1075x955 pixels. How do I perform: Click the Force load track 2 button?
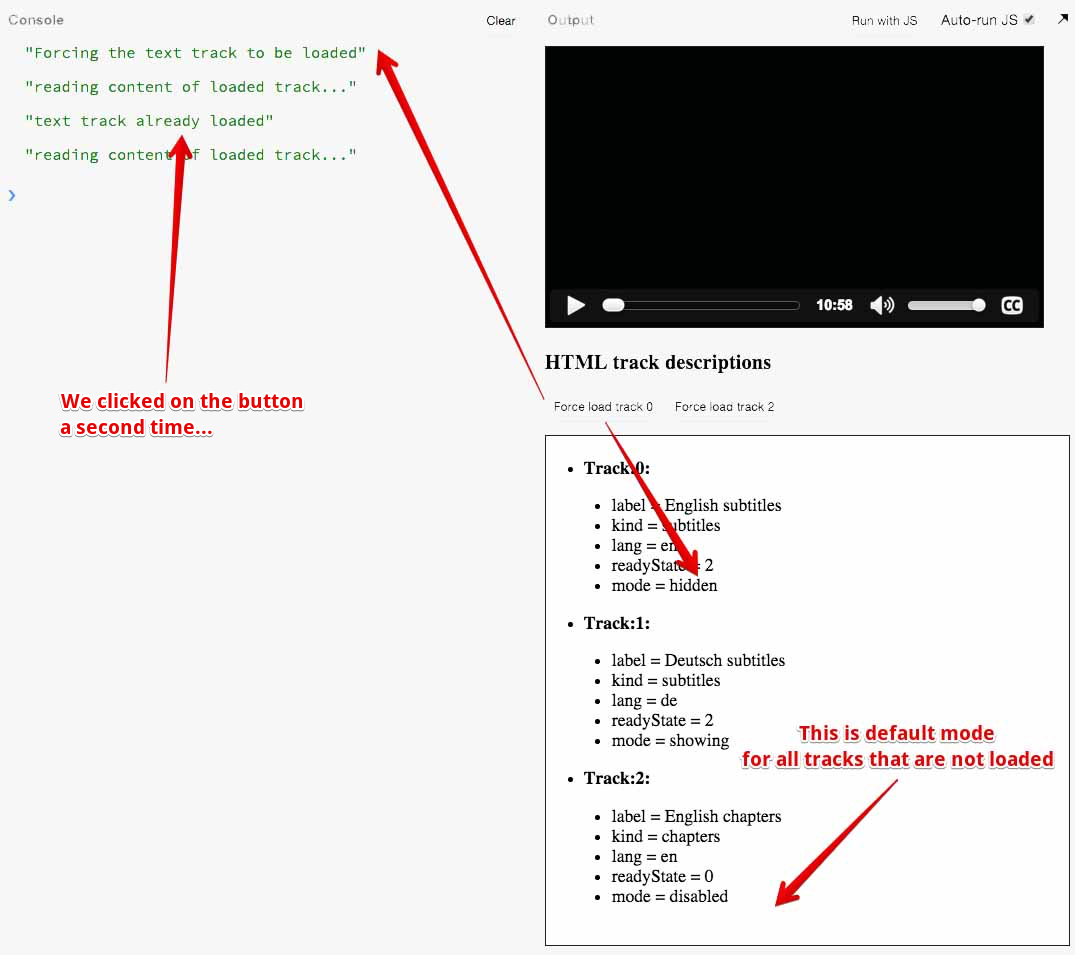click(723, 407)
